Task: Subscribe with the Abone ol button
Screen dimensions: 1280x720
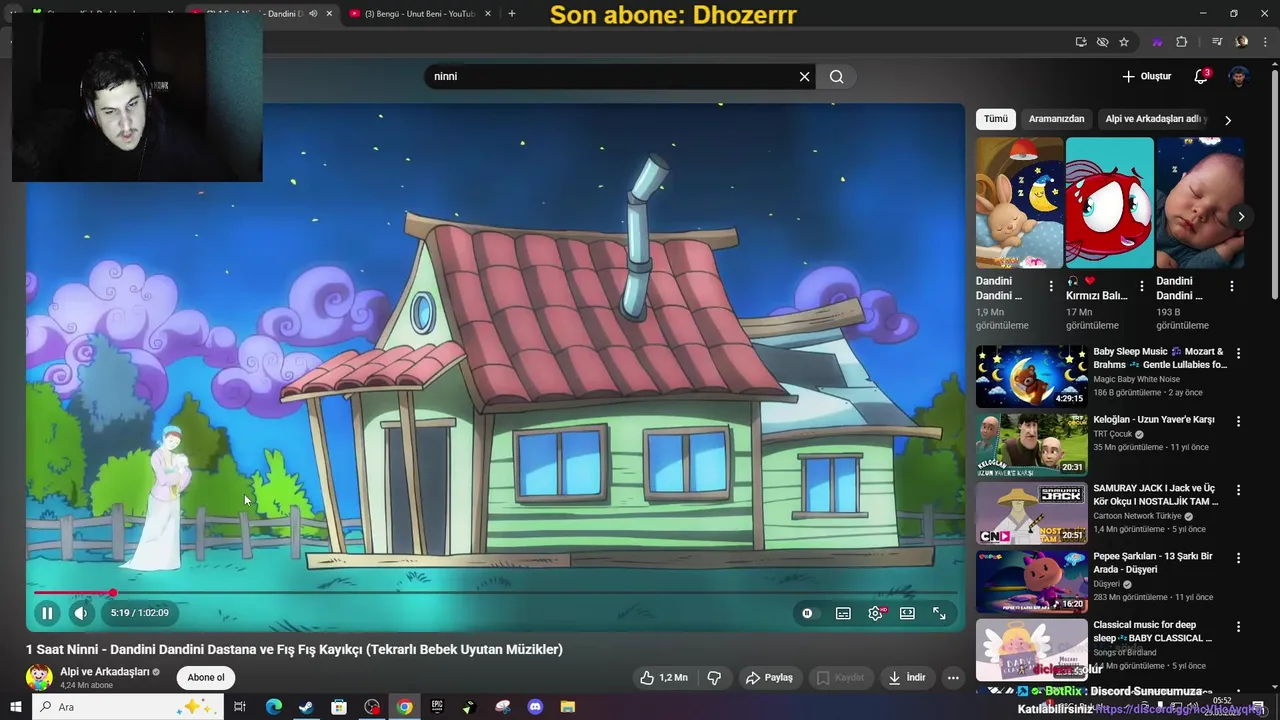Action: click(206, 677)
